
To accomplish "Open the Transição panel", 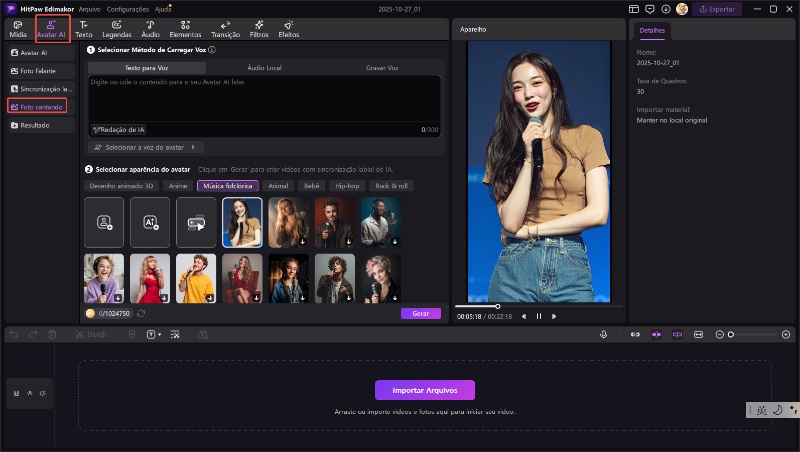I will 225,28.
